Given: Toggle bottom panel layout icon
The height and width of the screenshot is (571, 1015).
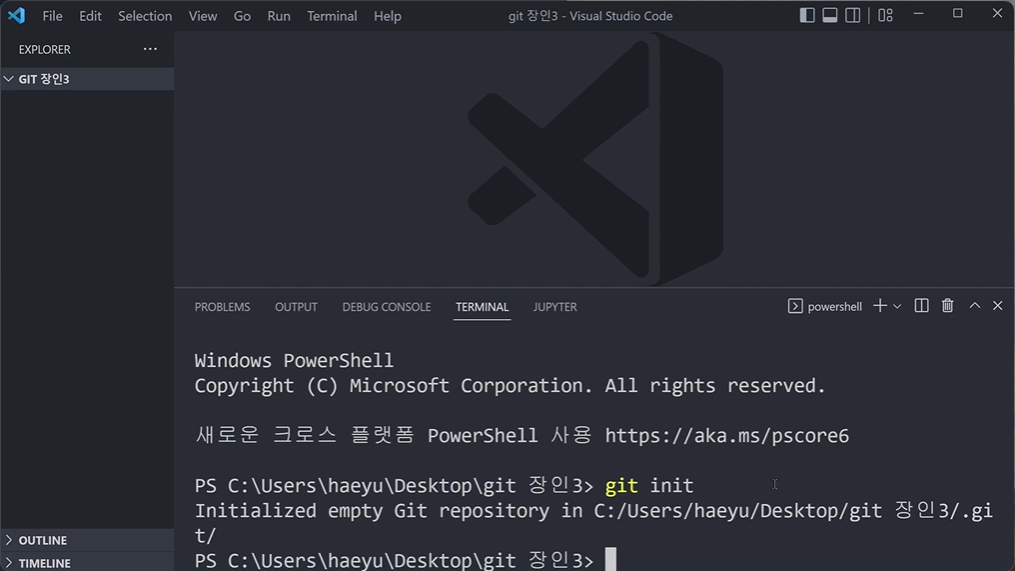Looking at the screenshot, I should [x=830, y=15].
